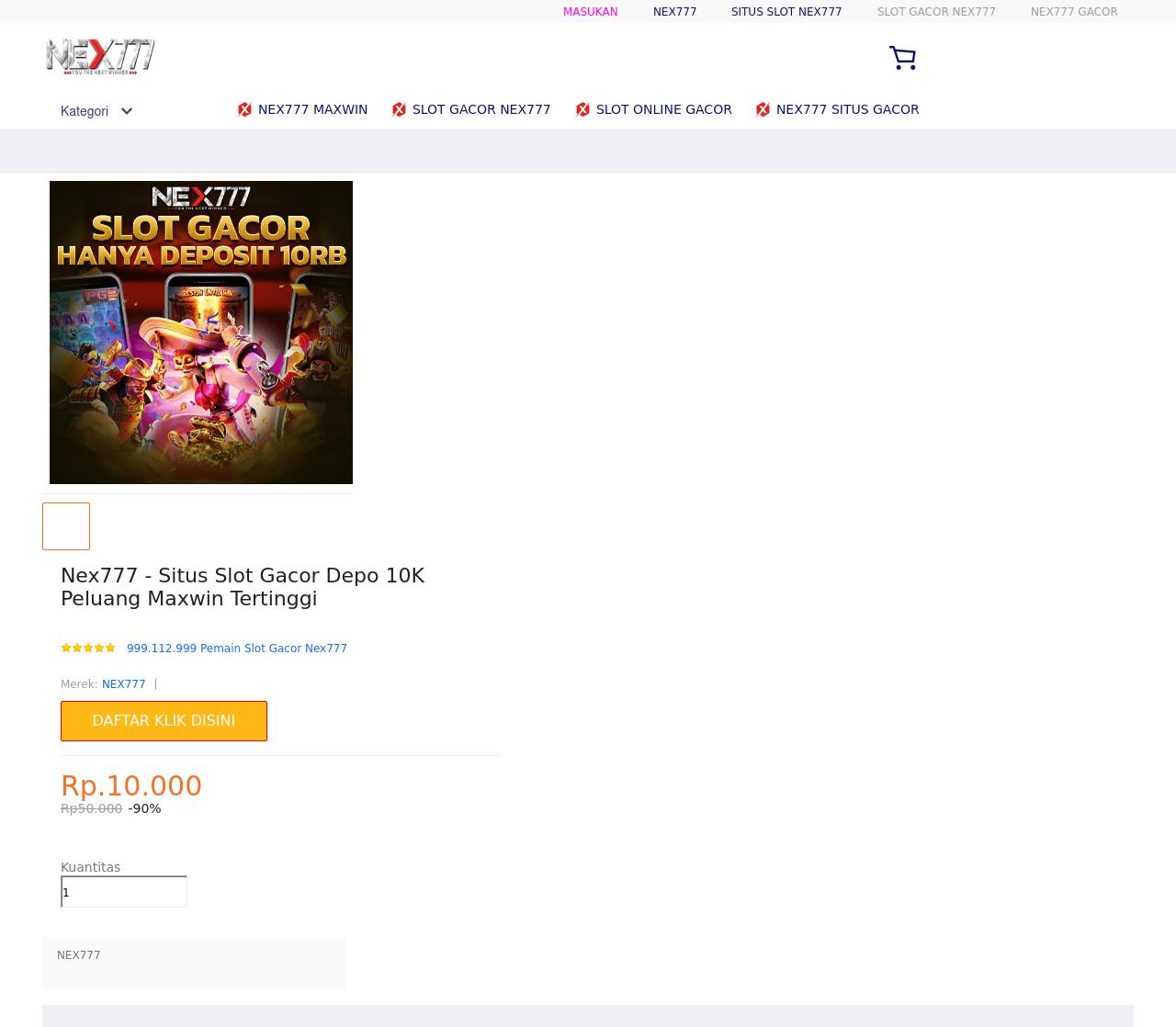Open the shopping cart icon
Viewport: 1176px width, 1027px height.
tap(902, 58)
